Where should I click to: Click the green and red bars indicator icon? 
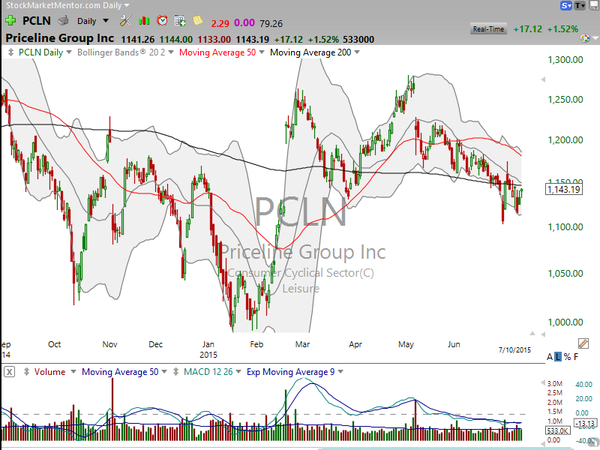144,21
